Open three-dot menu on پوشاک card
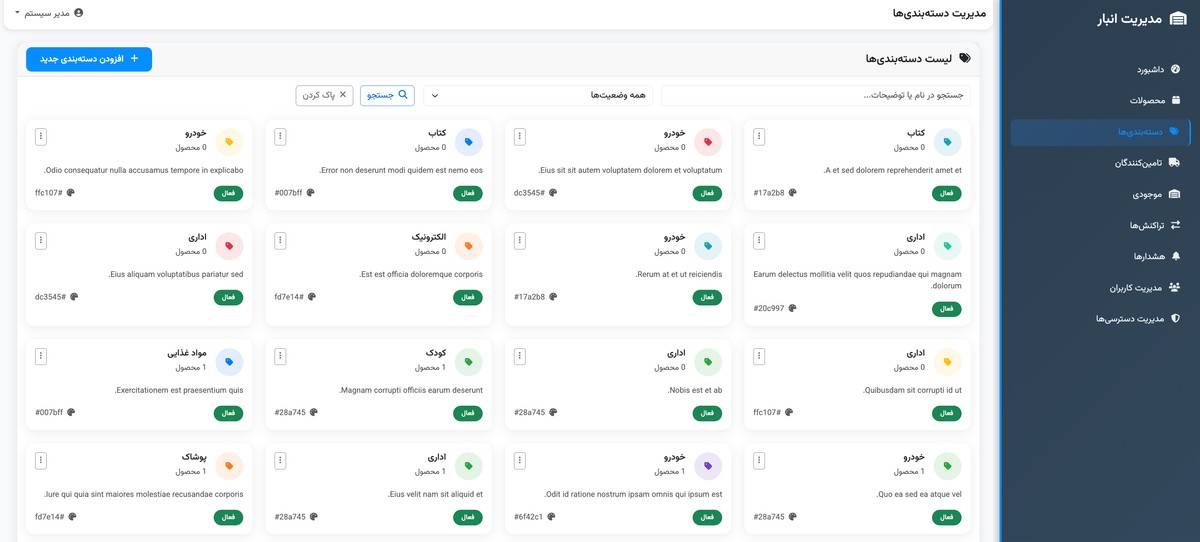 [x=41, y=460]
